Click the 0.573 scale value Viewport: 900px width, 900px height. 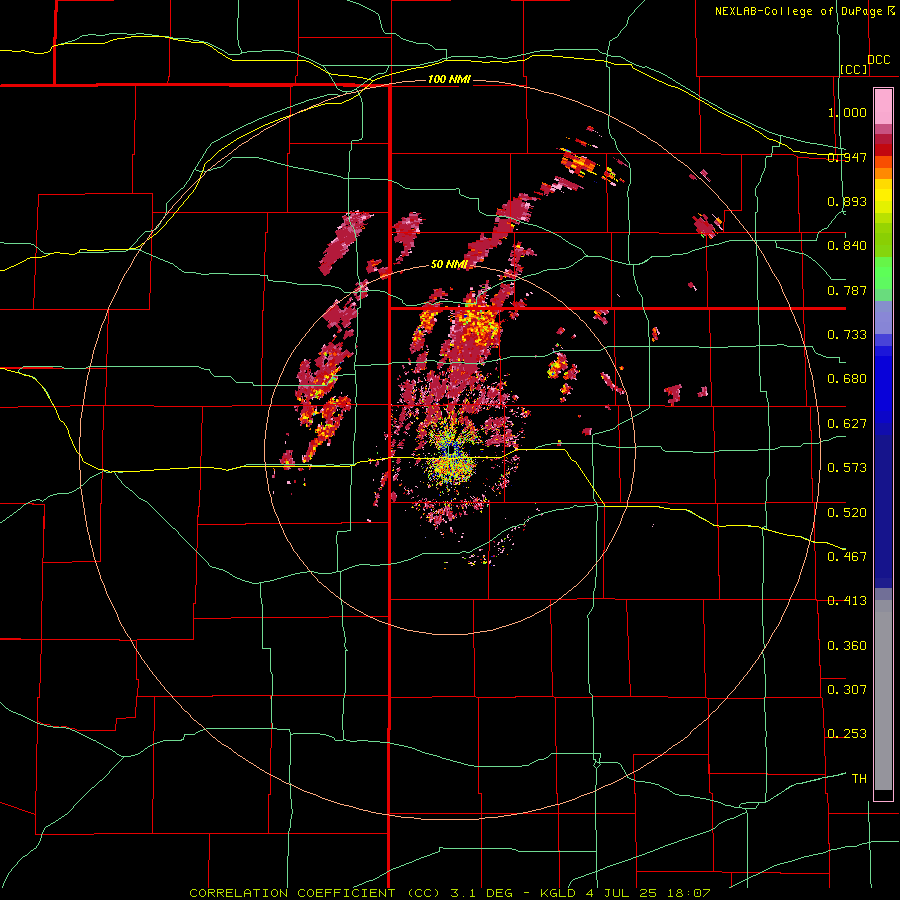click(x=847, y=468)
